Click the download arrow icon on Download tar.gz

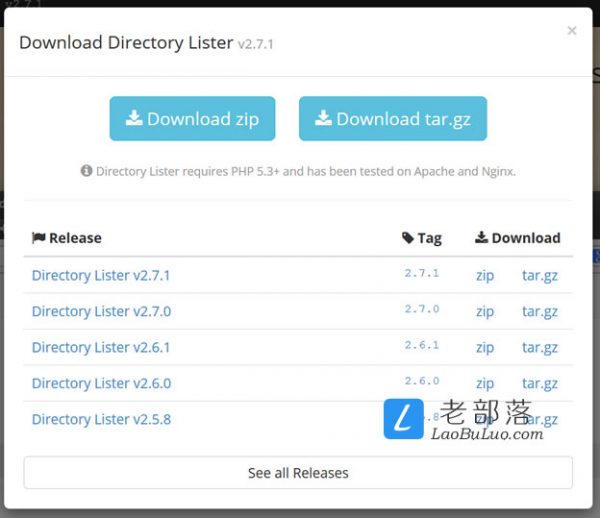click(x=323, y=118)
